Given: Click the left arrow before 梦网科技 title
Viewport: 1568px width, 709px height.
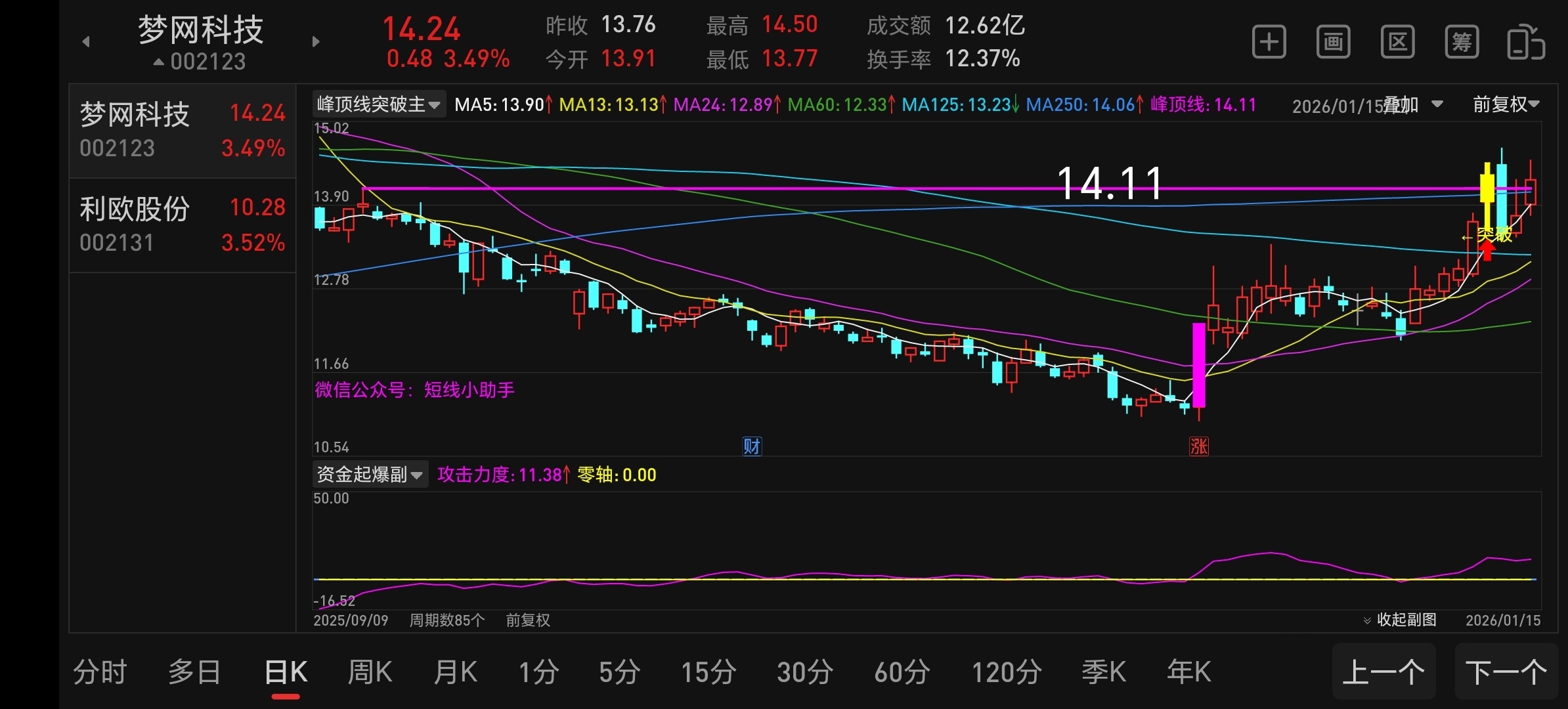Looking at the screenshot, I should [86, 42].
